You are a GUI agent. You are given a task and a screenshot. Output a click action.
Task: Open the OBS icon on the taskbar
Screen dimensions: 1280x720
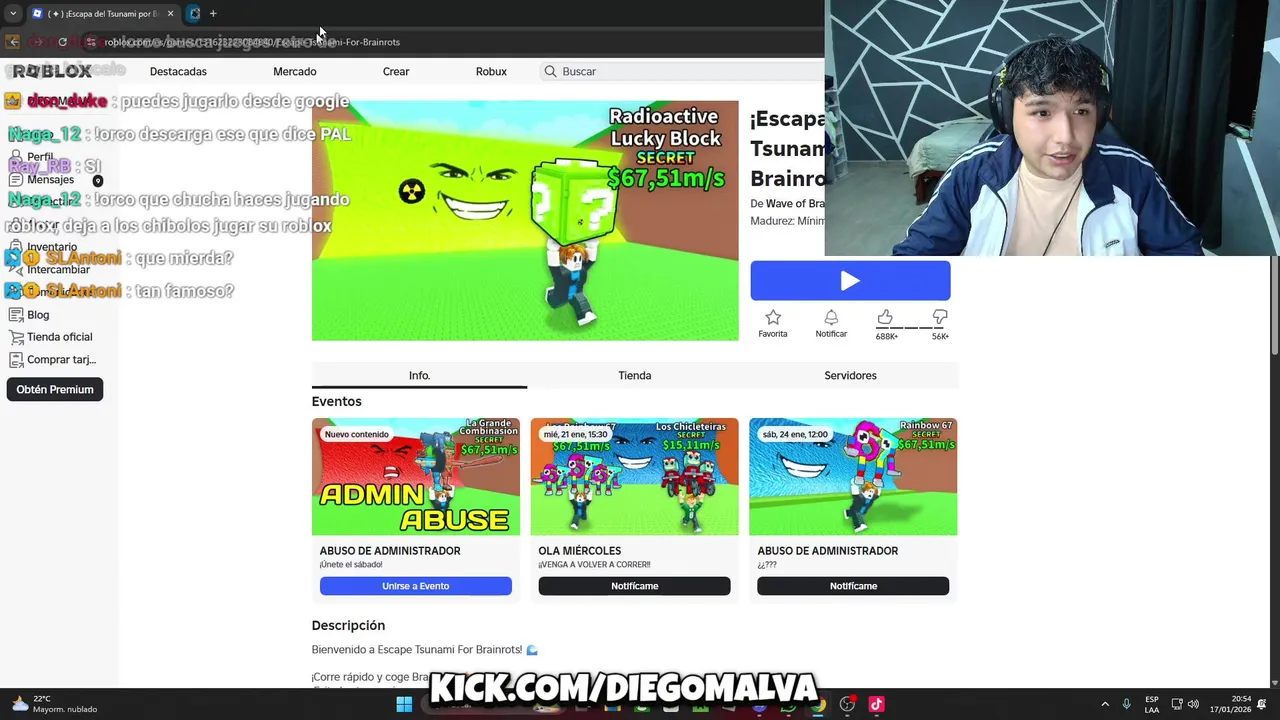click(x=847, y=704)
